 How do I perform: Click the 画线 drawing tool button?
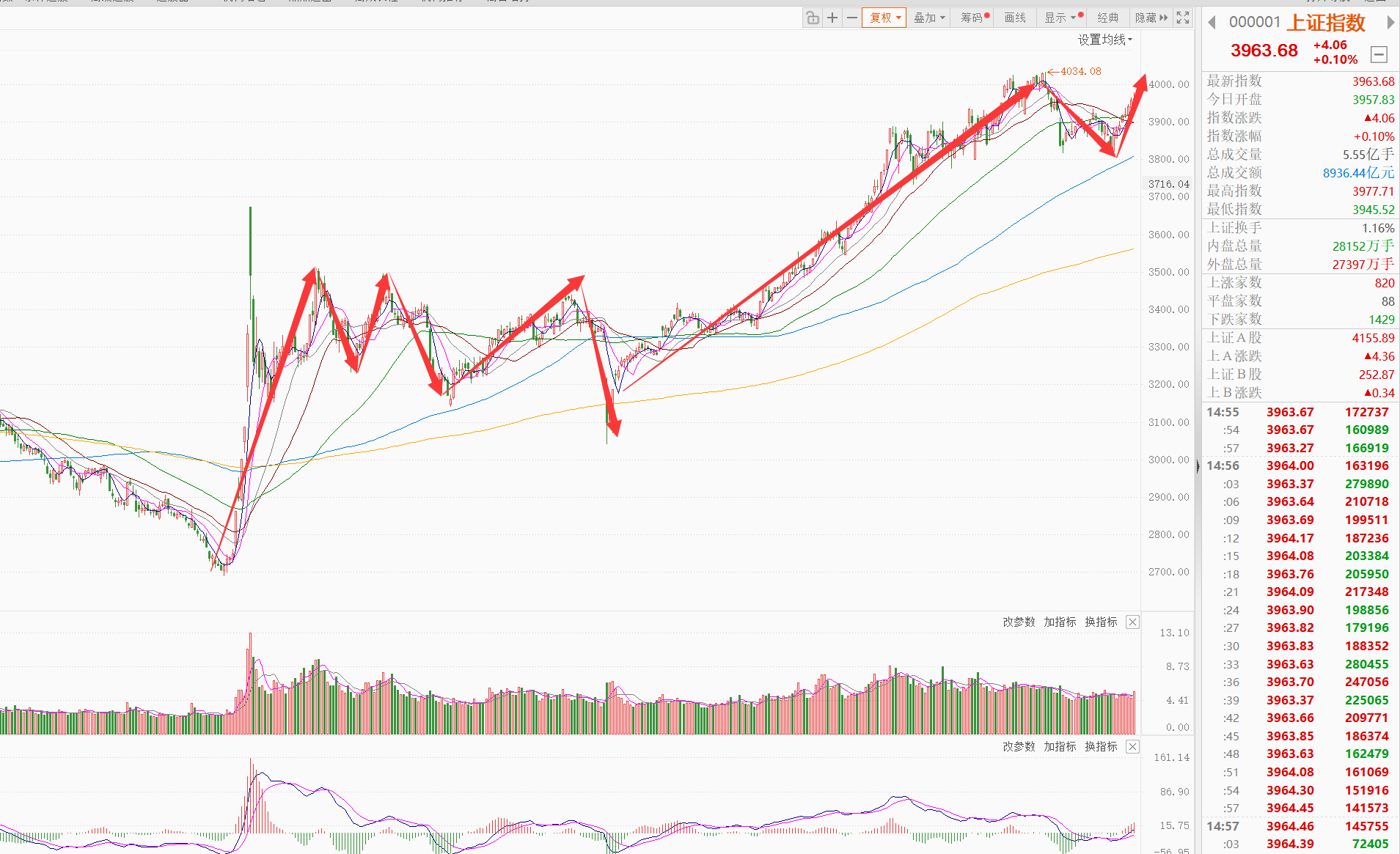coord(1015,18)
